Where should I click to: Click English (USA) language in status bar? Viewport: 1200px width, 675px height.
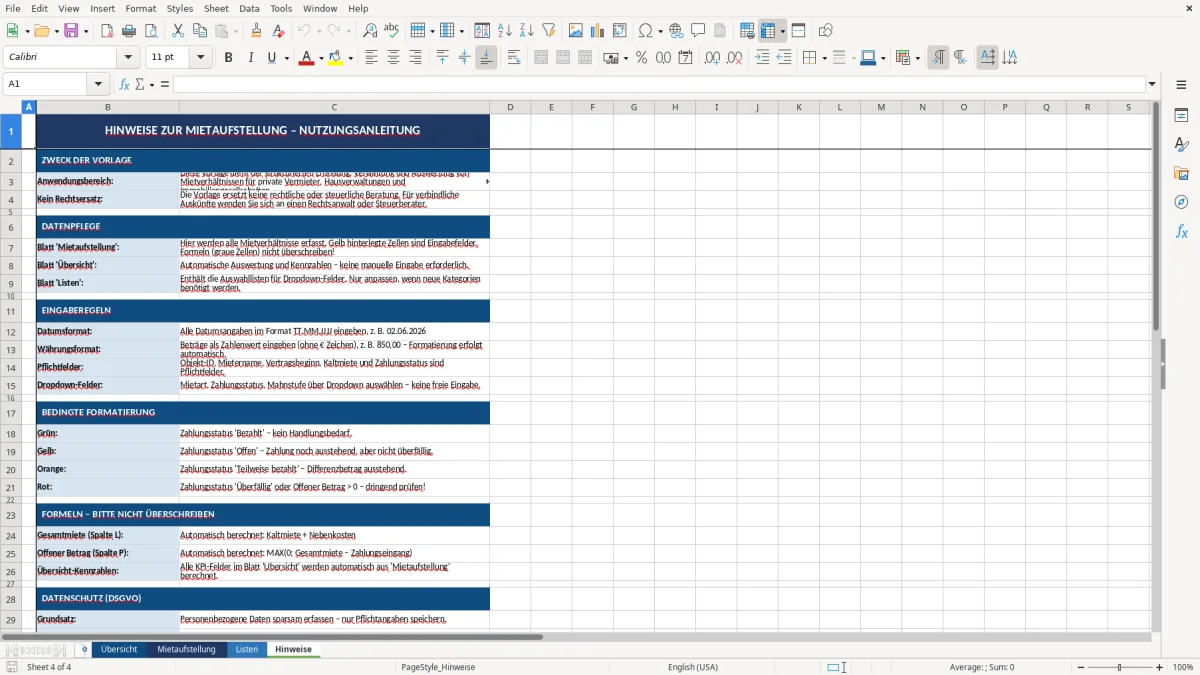click(693, 667)
